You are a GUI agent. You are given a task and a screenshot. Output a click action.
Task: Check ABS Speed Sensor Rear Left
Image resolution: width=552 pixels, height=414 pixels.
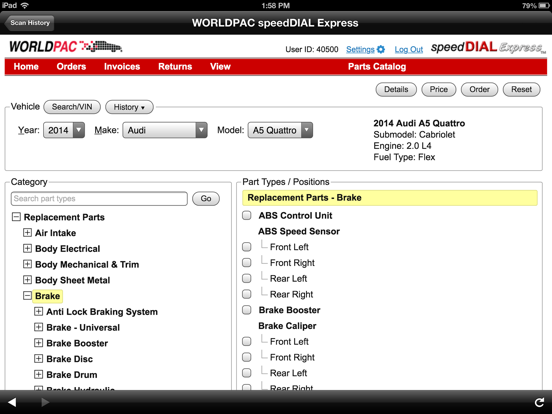pyautogui.click(x=247, y=278)
